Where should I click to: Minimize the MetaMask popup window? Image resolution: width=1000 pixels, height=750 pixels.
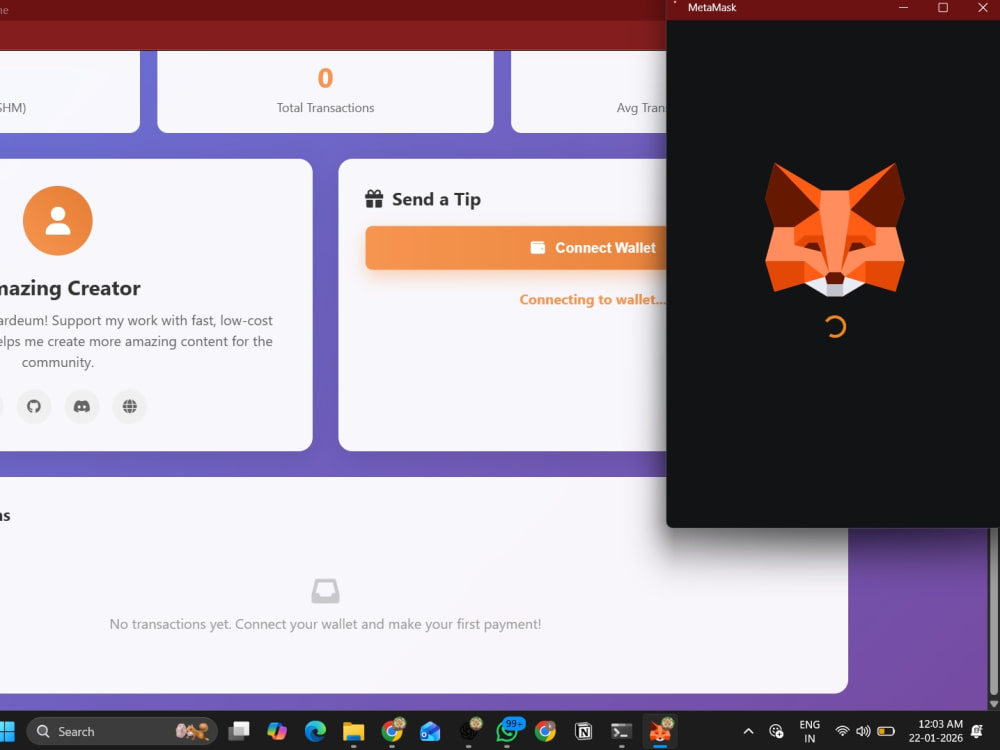[x=904, y=8]
